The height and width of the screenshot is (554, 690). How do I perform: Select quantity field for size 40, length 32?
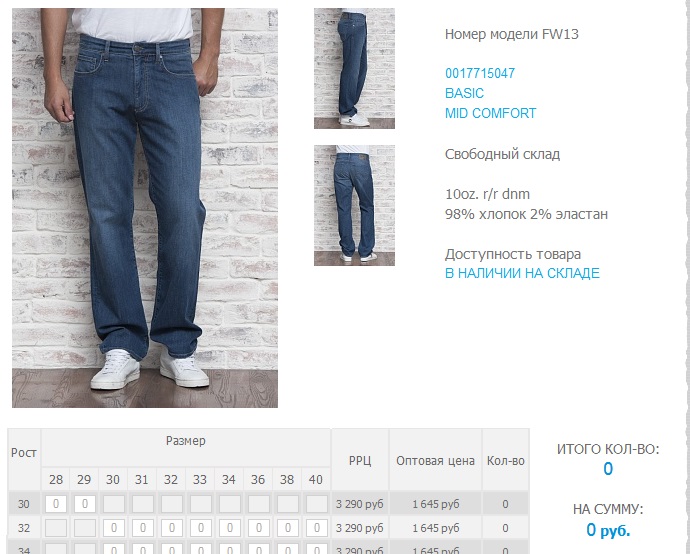pyautogui.click(x=316, y=528)
